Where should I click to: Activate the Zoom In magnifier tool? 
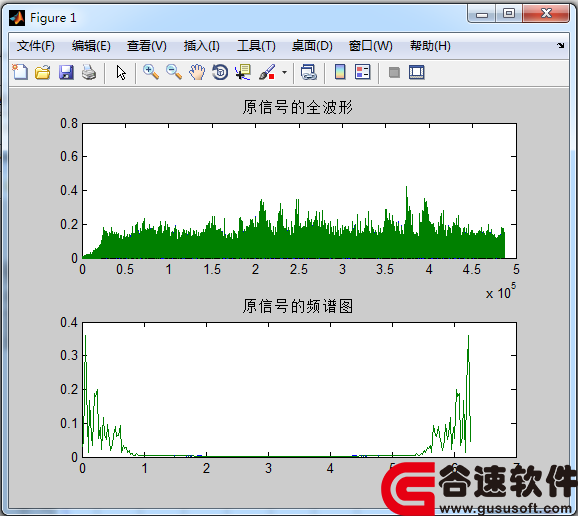pyautogui.click(x=151, y=72)
